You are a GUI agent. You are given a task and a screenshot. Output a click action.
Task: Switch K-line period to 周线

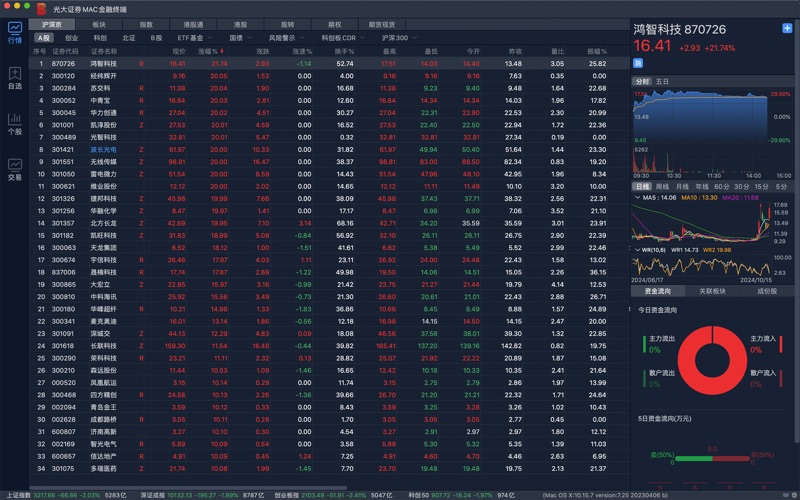[662, 186]
